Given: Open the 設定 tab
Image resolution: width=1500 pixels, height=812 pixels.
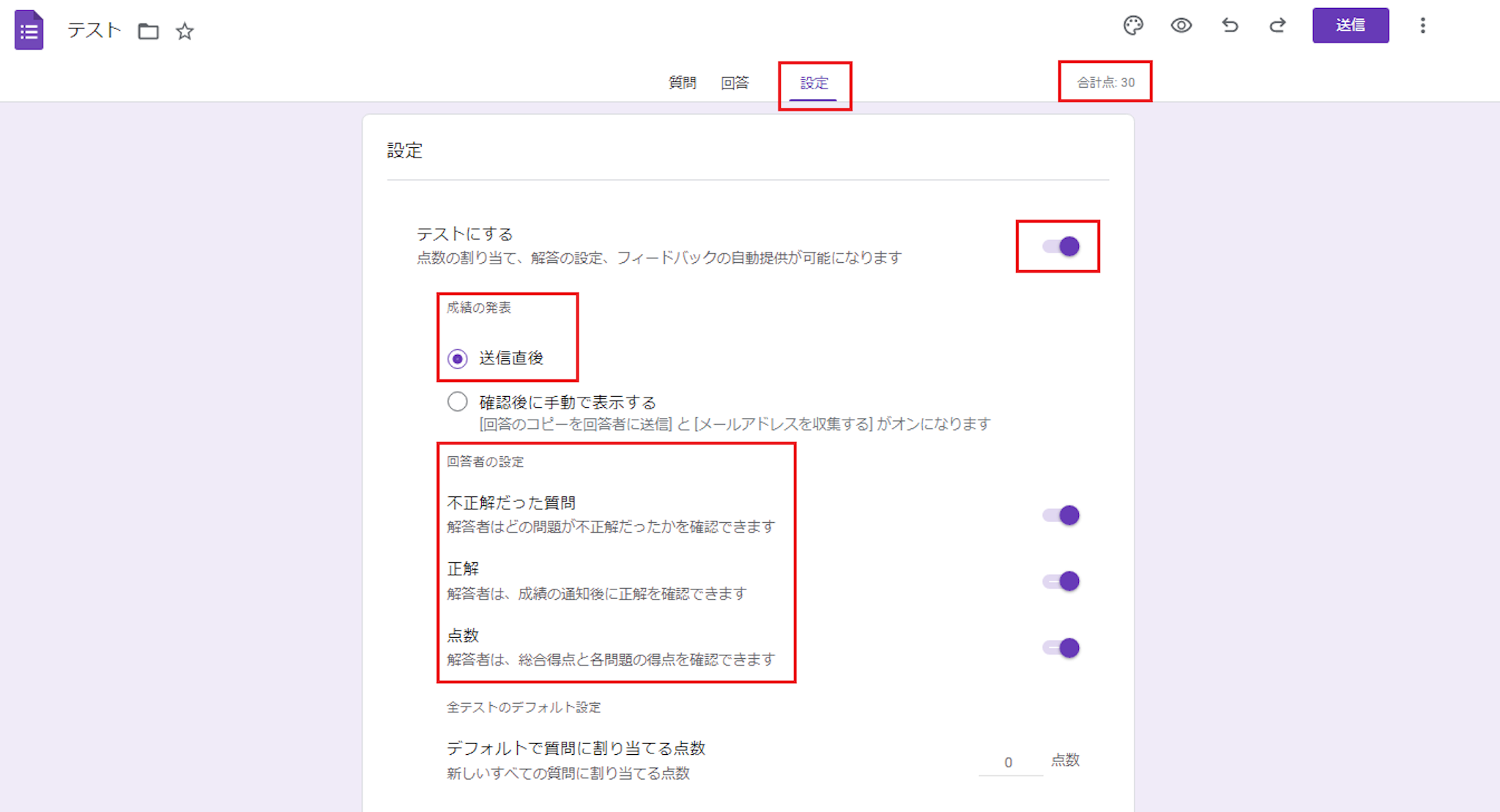Looking at the screenshot, I should point(814,83).
